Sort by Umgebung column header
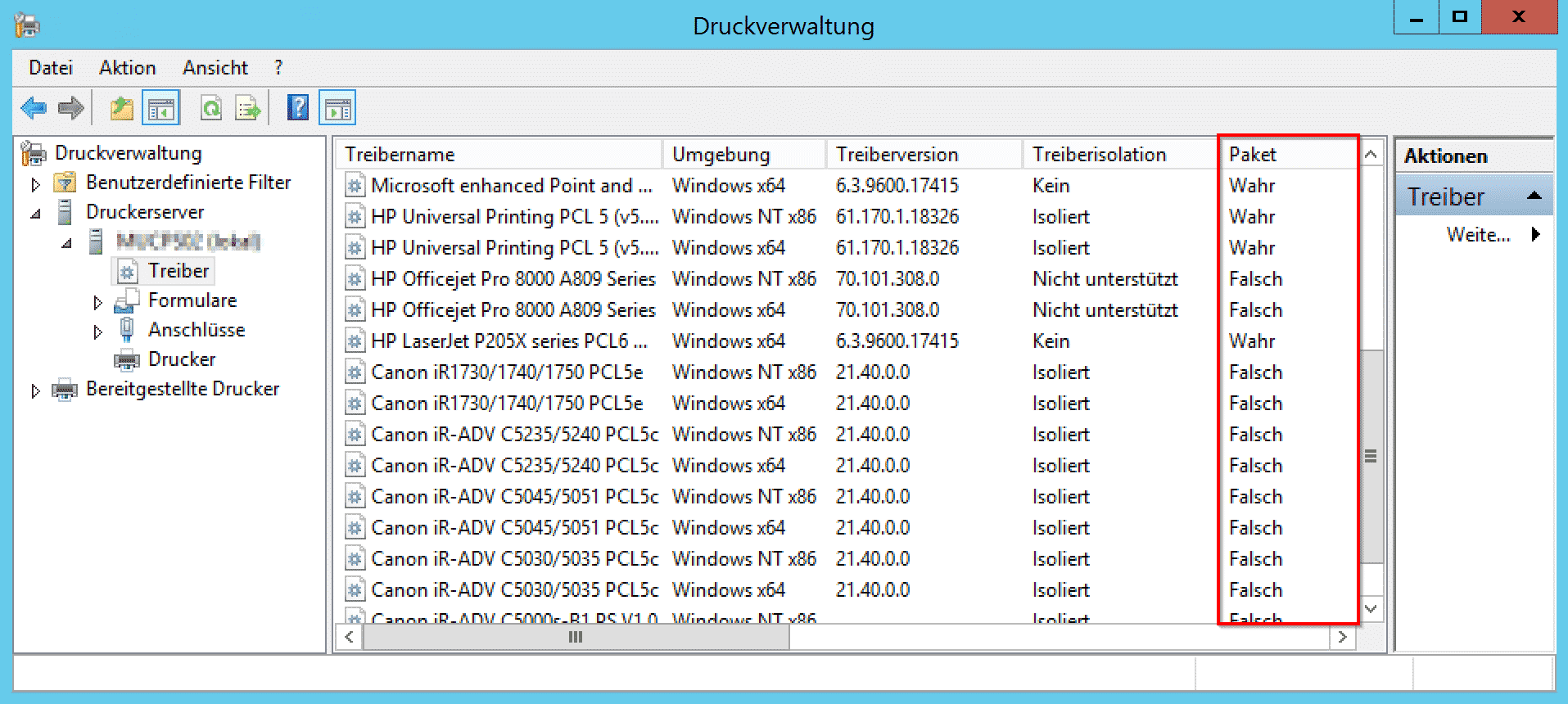The image size is (1568, 704). tap(744, 154)
